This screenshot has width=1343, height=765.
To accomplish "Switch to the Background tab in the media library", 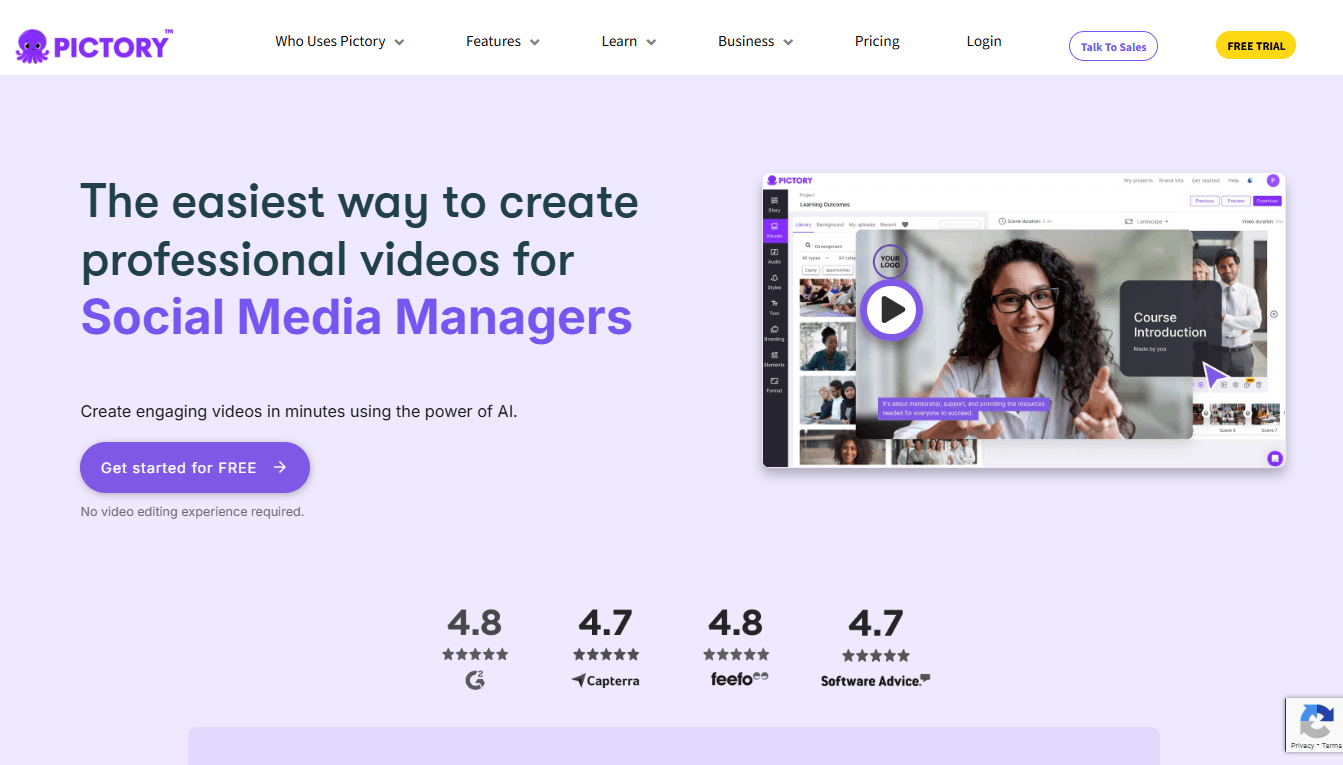I will 830,225.
